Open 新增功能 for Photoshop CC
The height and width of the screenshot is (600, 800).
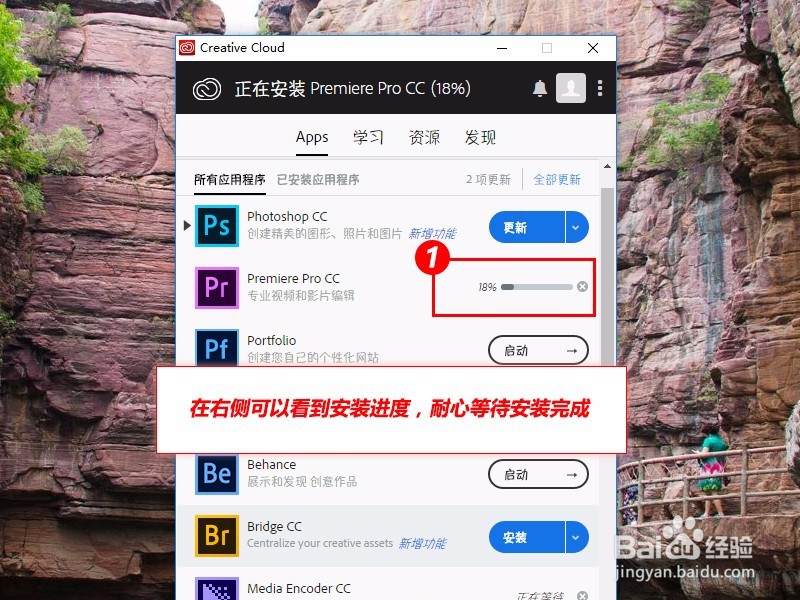(x=434, y=233)
